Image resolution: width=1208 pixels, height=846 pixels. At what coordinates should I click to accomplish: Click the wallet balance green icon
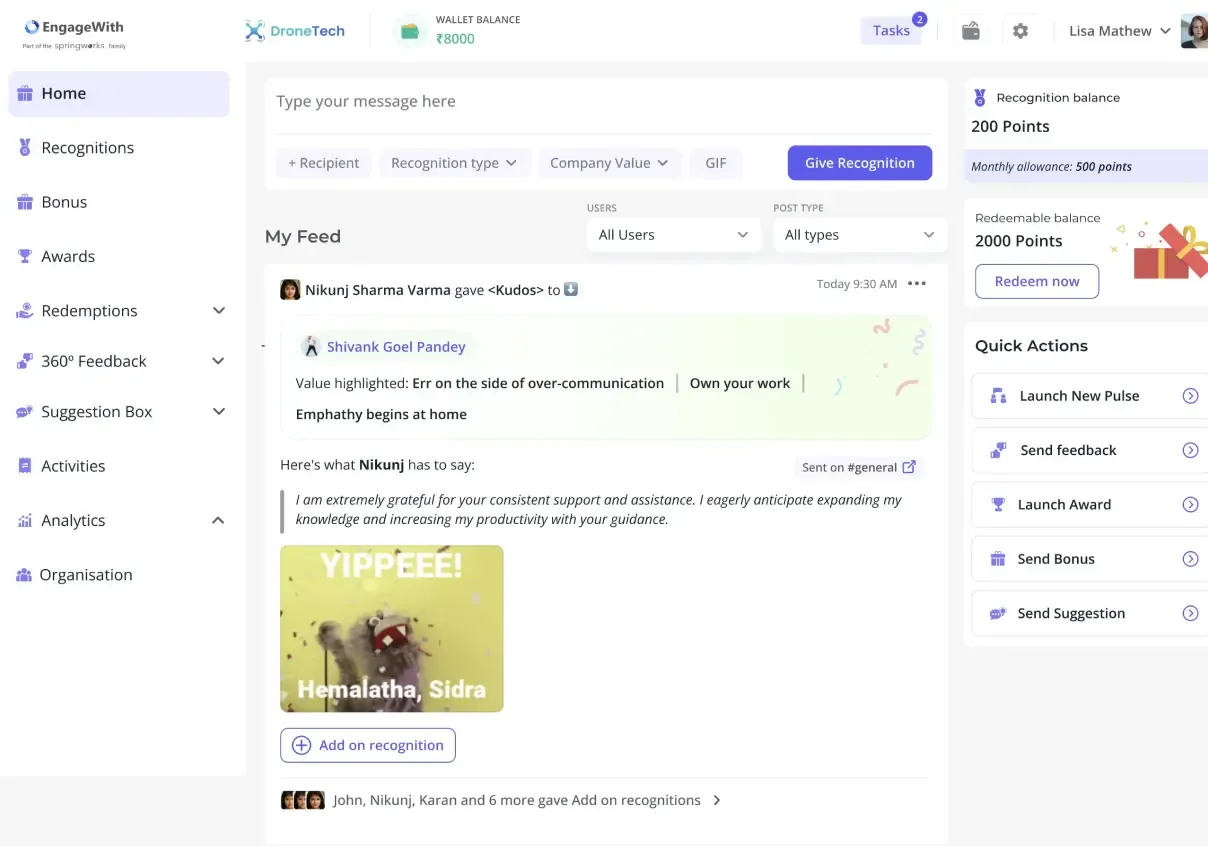409,31
